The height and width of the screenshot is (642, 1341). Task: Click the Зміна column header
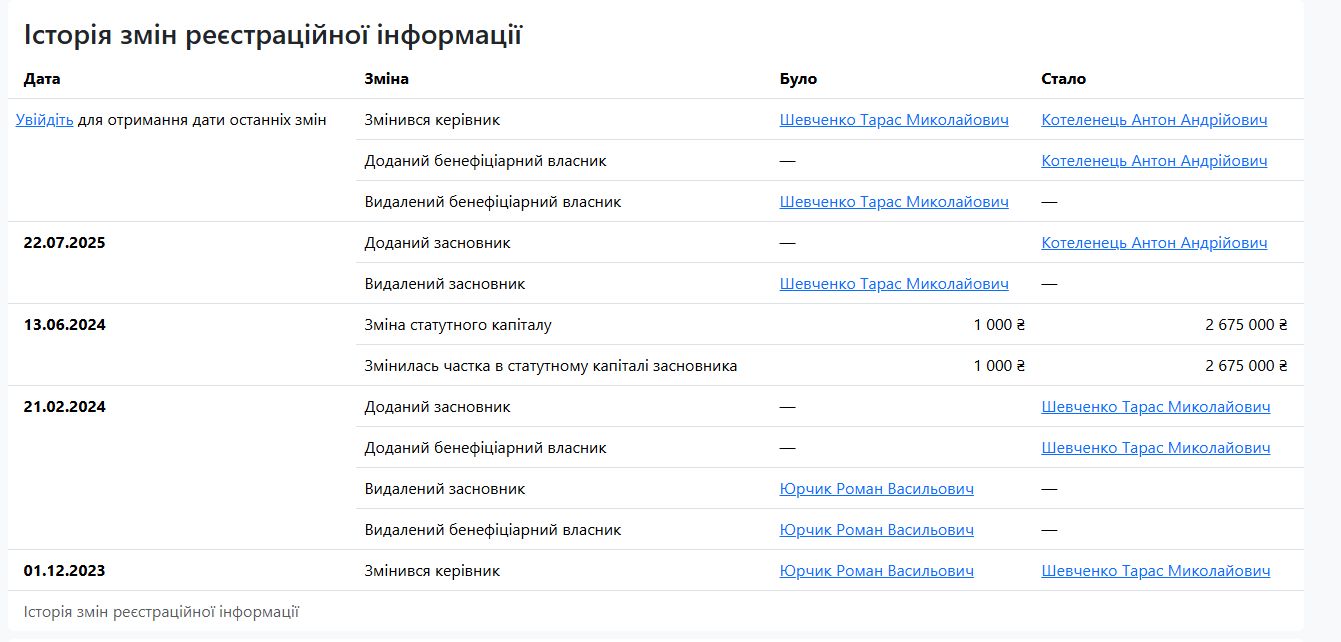[386, 79]
